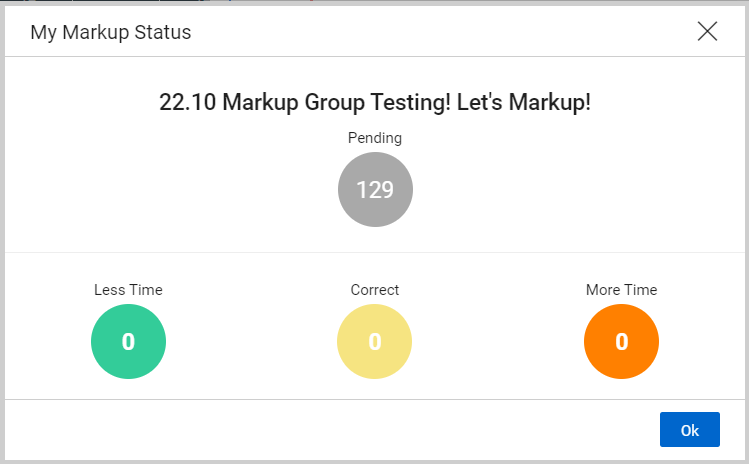Click the zero inside the green badge
749x464 pixels.
point(128,342)
